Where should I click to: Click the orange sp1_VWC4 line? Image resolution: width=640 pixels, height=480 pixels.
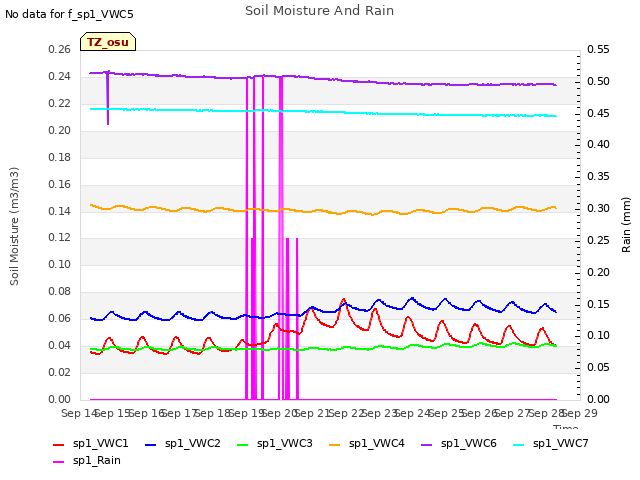(322, 211)
